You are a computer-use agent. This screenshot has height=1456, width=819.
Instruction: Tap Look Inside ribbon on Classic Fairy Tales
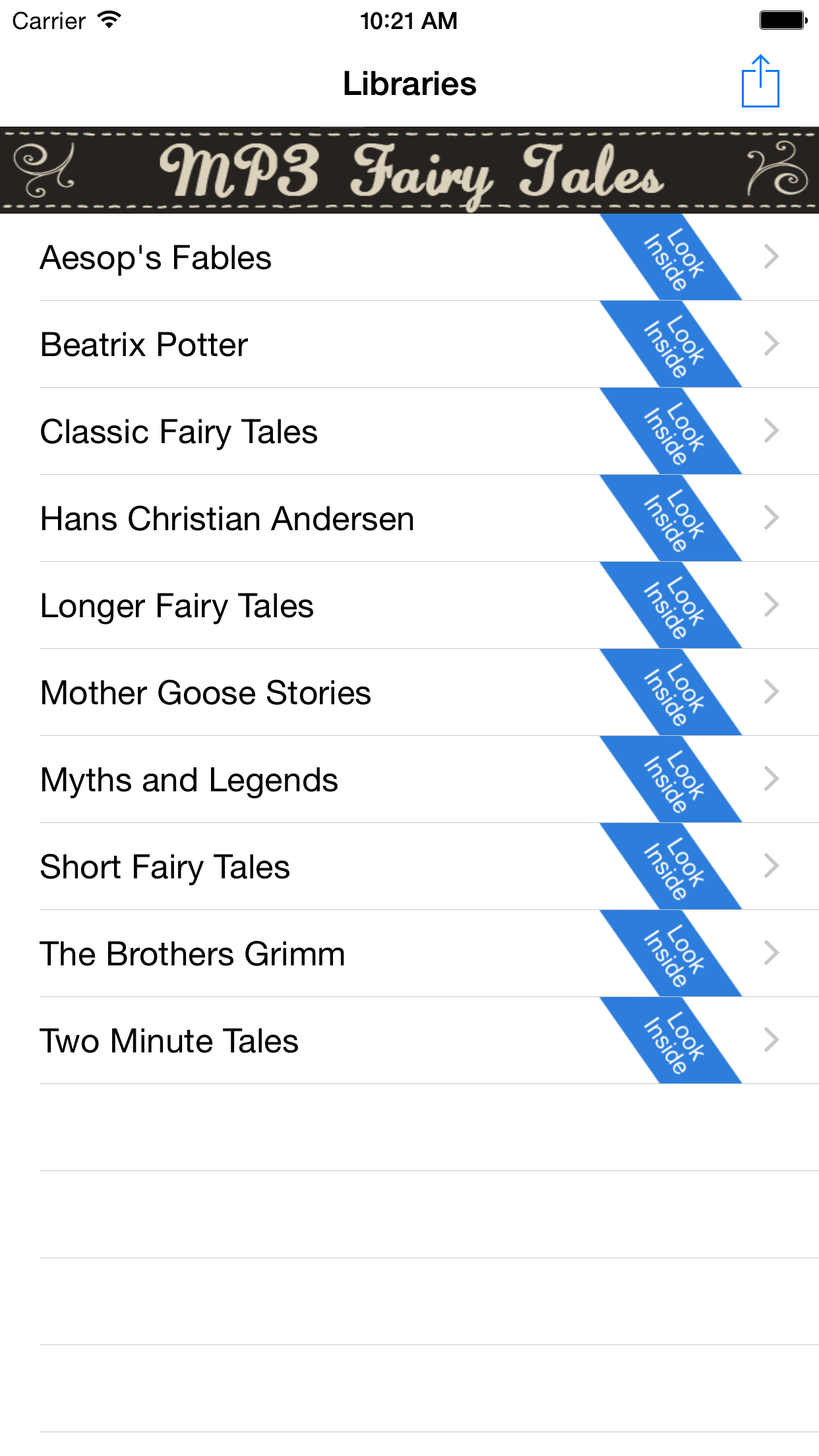point(671,433)
